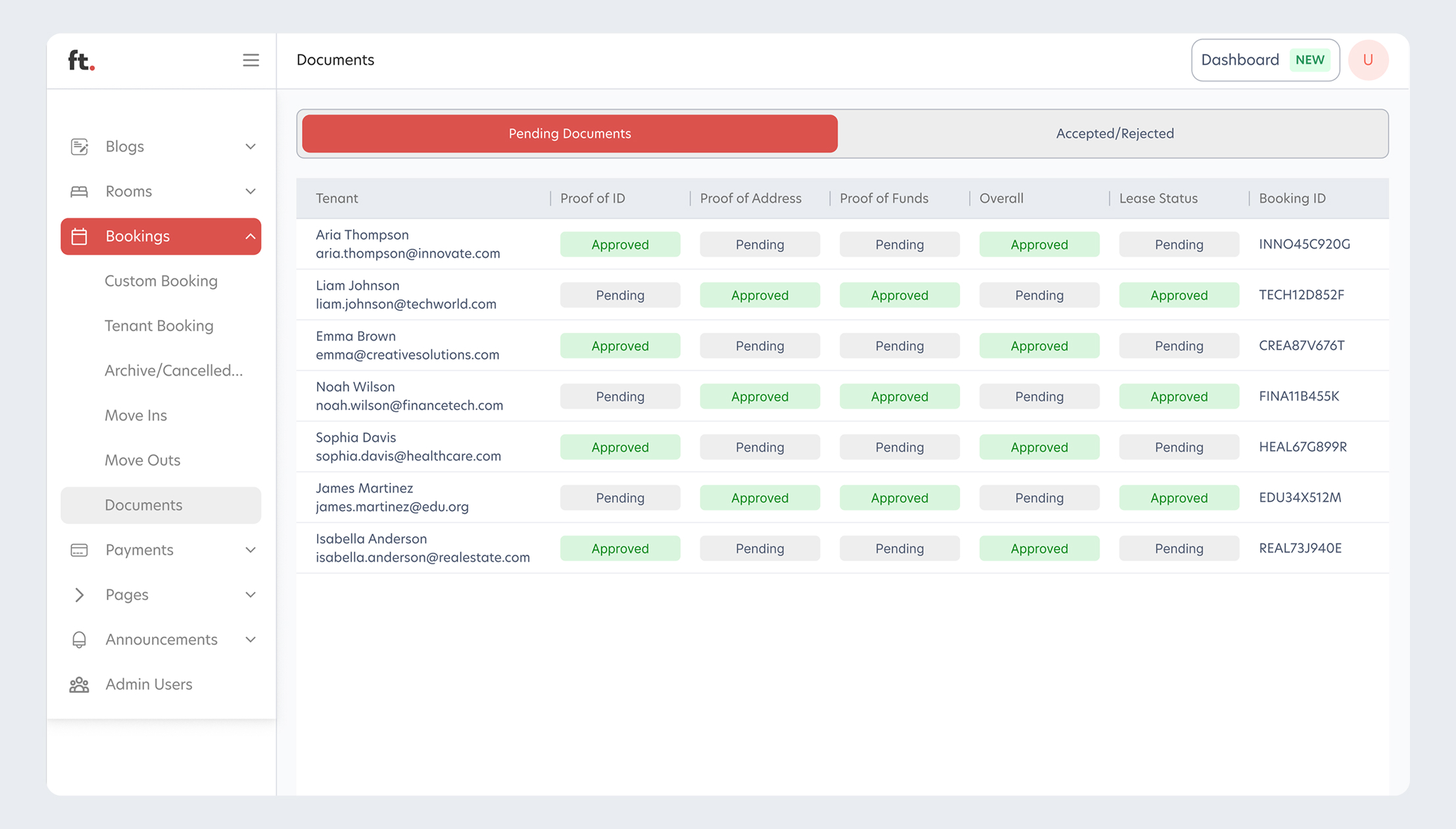Image resolution: width=1456 pixels, height=829 pixels.
Task: Click the Announcements bell icon
Action: point(80,640)
